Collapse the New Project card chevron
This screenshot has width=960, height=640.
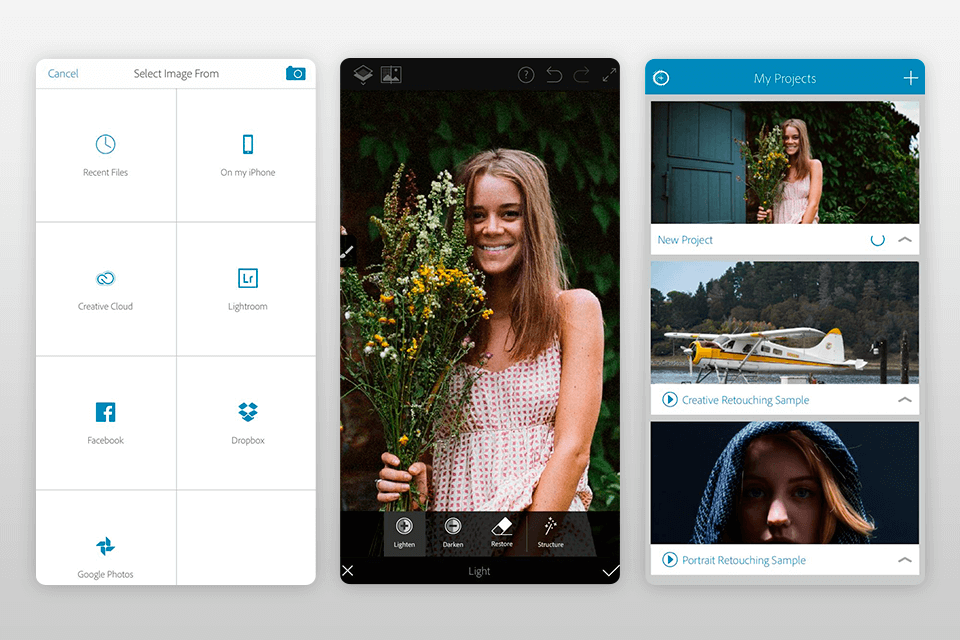tap(904, 240)
